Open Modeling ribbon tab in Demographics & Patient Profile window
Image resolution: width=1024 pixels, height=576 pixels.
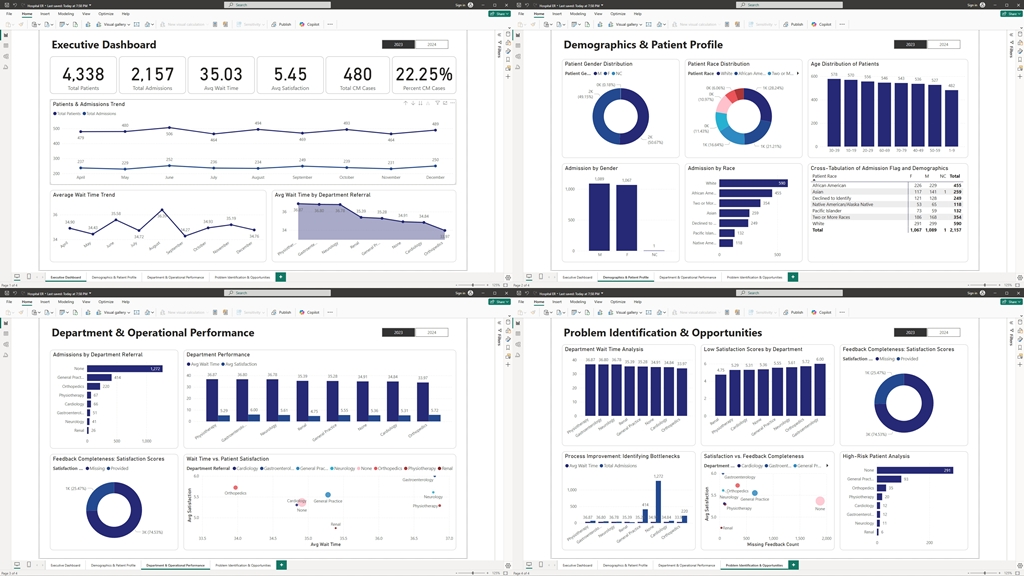(577, 14)
